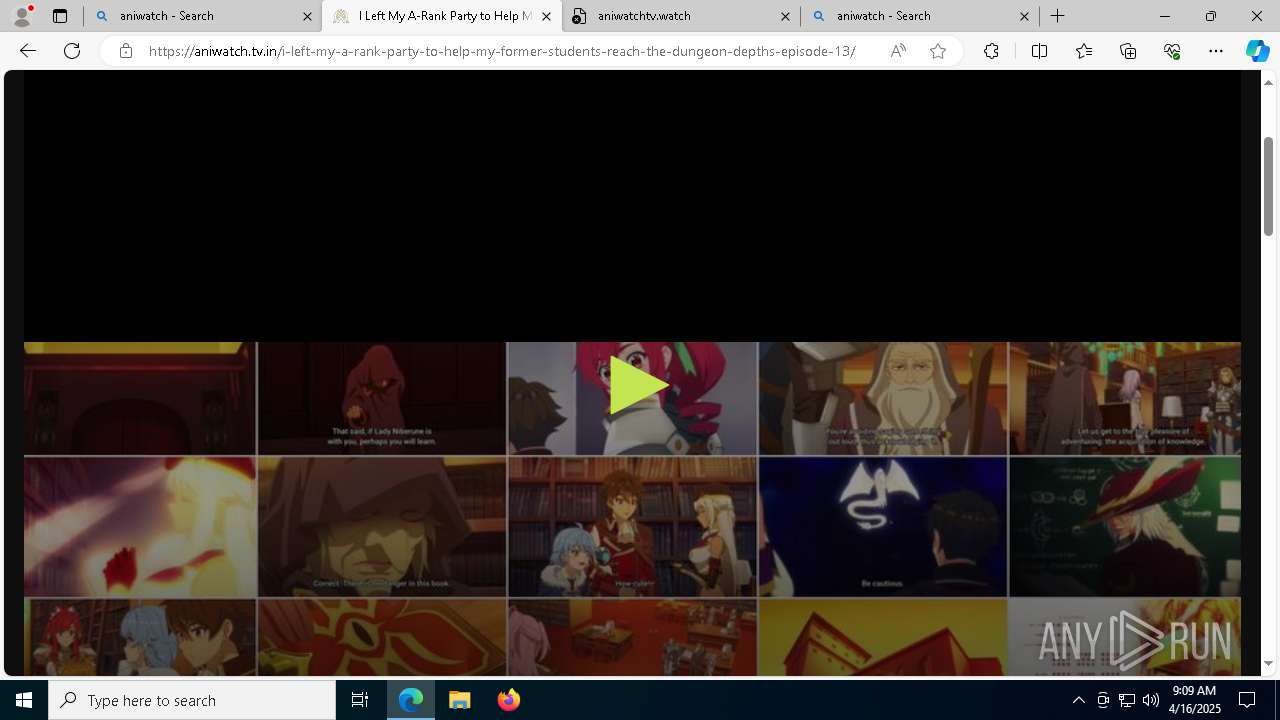Click the scrollbar down arrow
Viewport: 1280px width, 720px height.
(x=1268, y=663)
